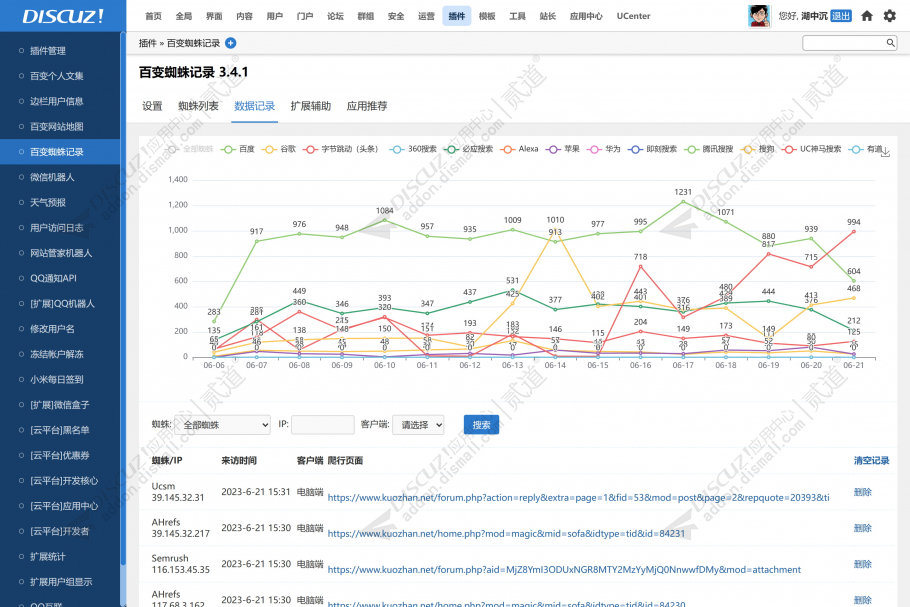Viewport: 910px width, 607px height.
Task: Open 用户访问日志 in the sidebar
Action: [57, 228]
